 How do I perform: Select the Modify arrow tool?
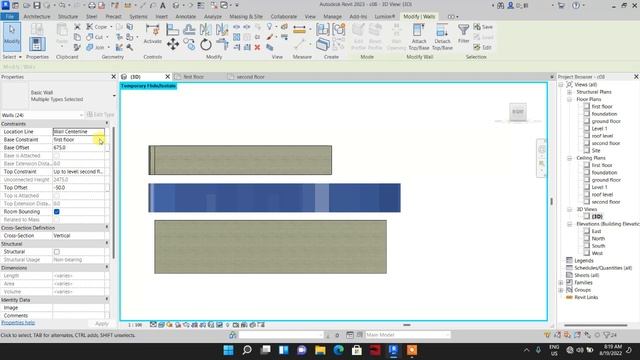pos(12,36)
